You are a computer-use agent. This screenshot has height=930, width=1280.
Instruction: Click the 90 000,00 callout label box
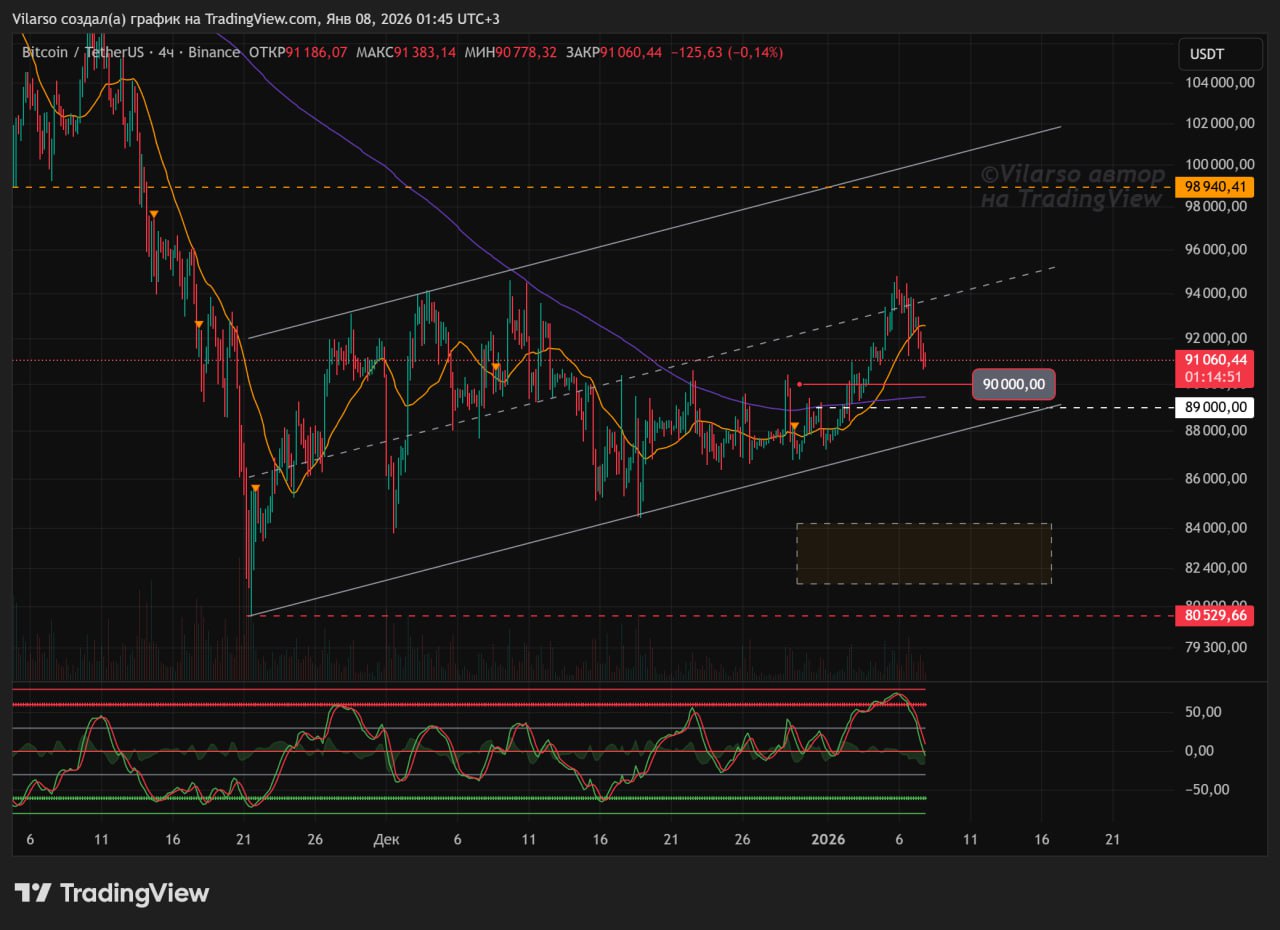click(x=1013, y=384)
